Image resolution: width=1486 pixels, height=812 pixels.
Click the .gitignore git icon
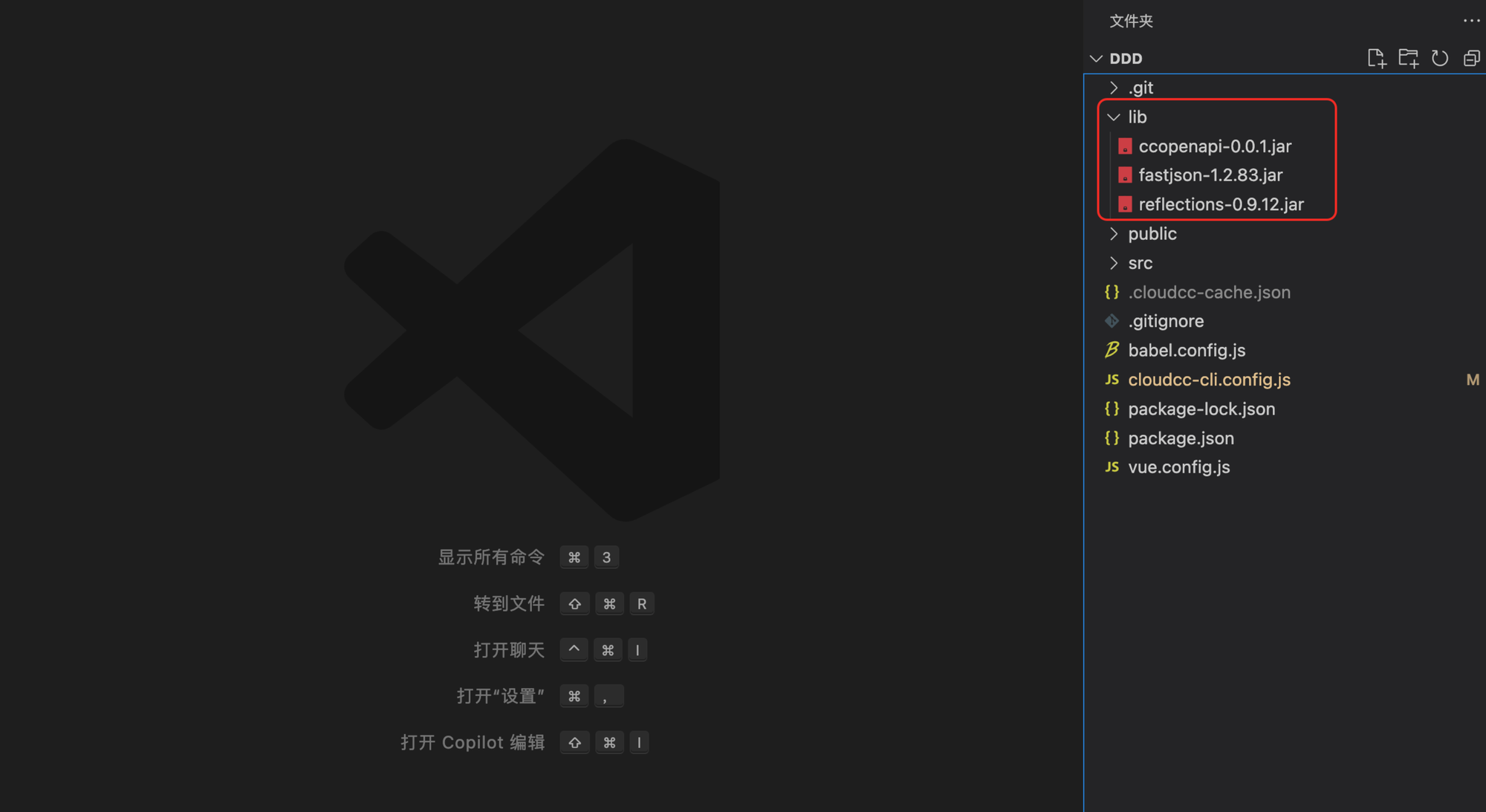[x=1112, y=321]
